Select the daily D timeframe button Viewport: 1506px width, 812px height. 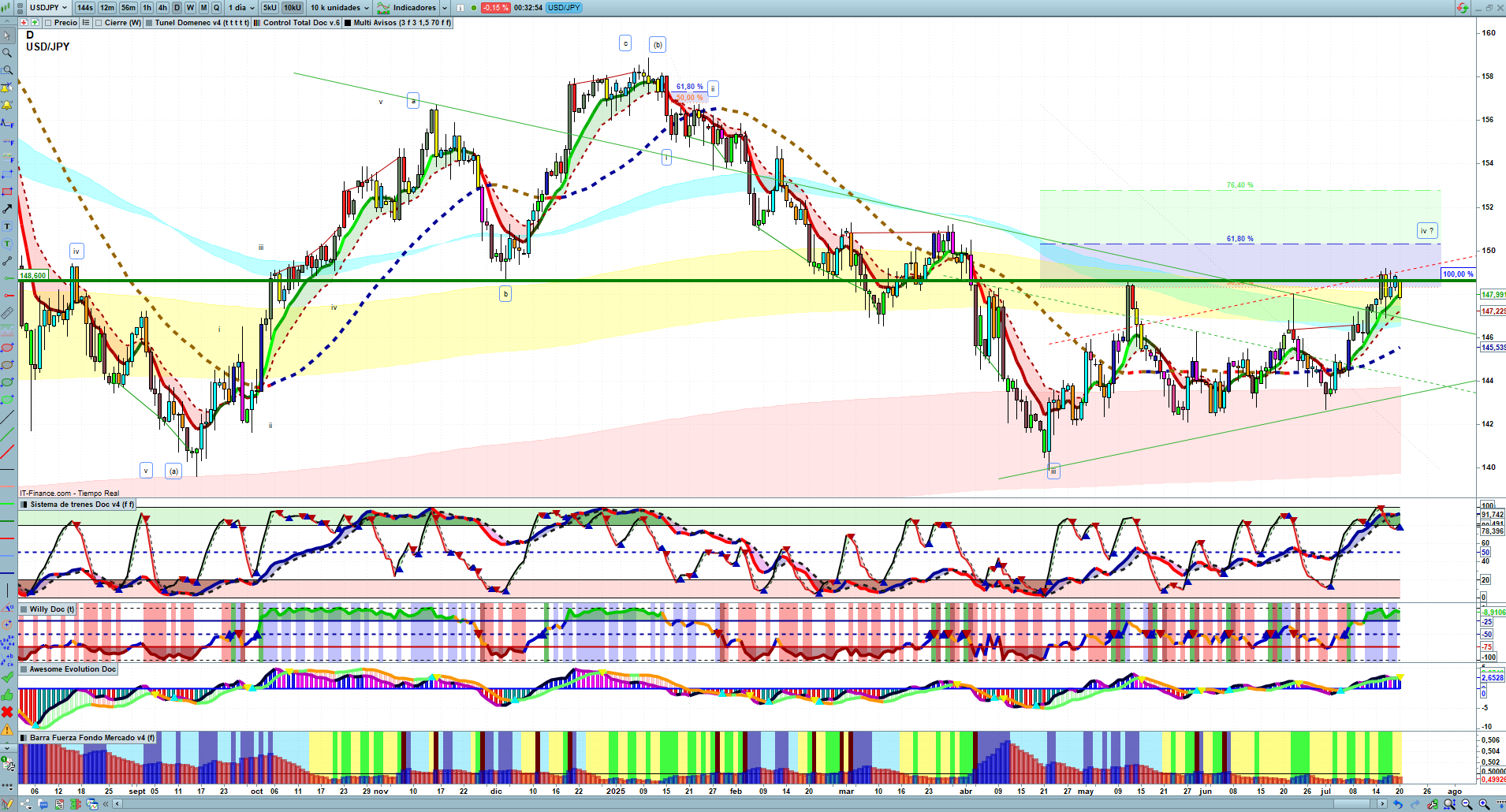click(x=177, y=8)
